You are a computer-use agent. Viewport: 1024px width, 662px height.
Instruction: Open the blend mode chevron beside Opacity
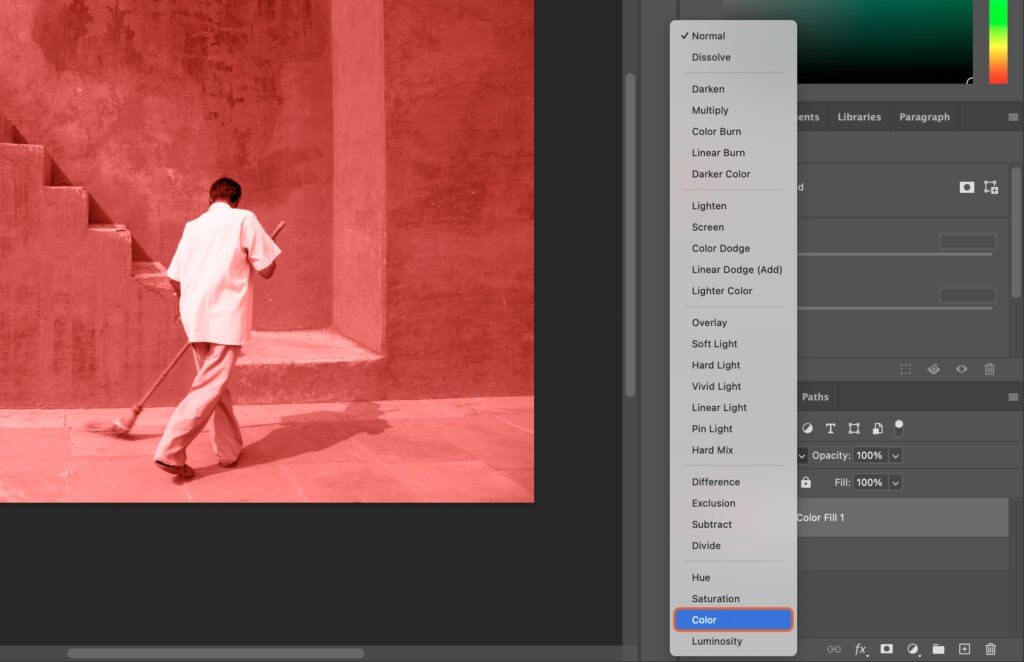coord(803,455)
